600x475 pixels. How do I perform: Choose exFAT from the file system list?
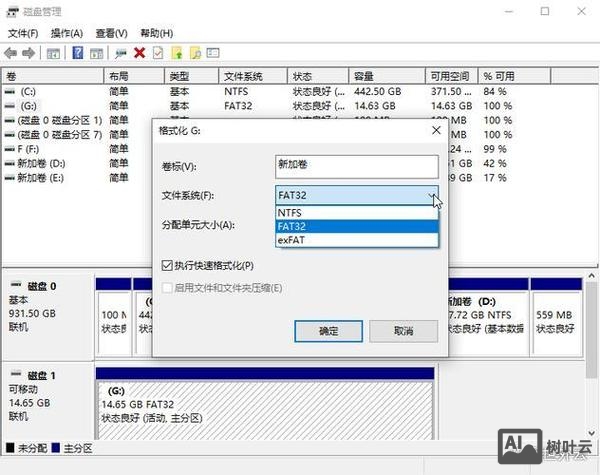[x=357, y=240]
